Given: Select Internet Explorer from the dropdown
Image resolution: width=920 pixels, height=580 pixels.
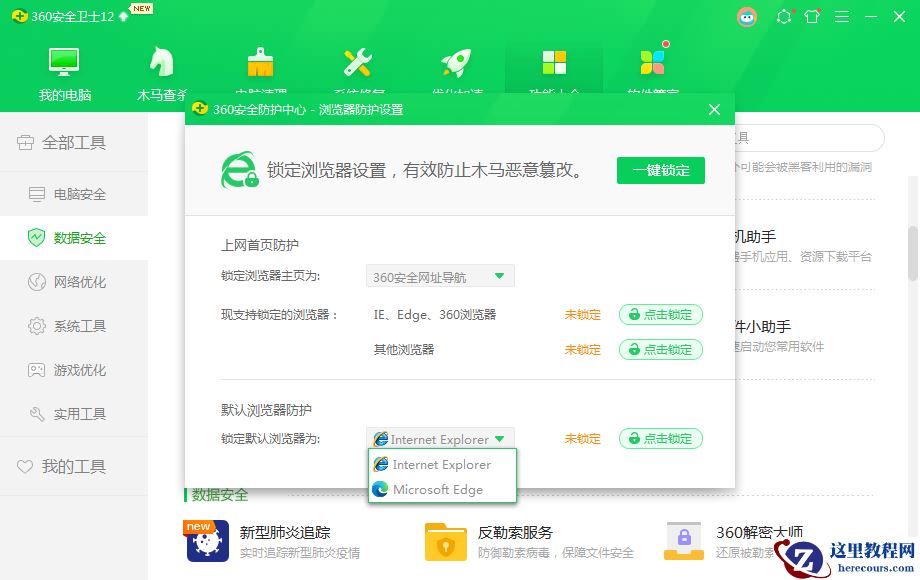Looking at the screenshot, I should (x=444, y=464).
